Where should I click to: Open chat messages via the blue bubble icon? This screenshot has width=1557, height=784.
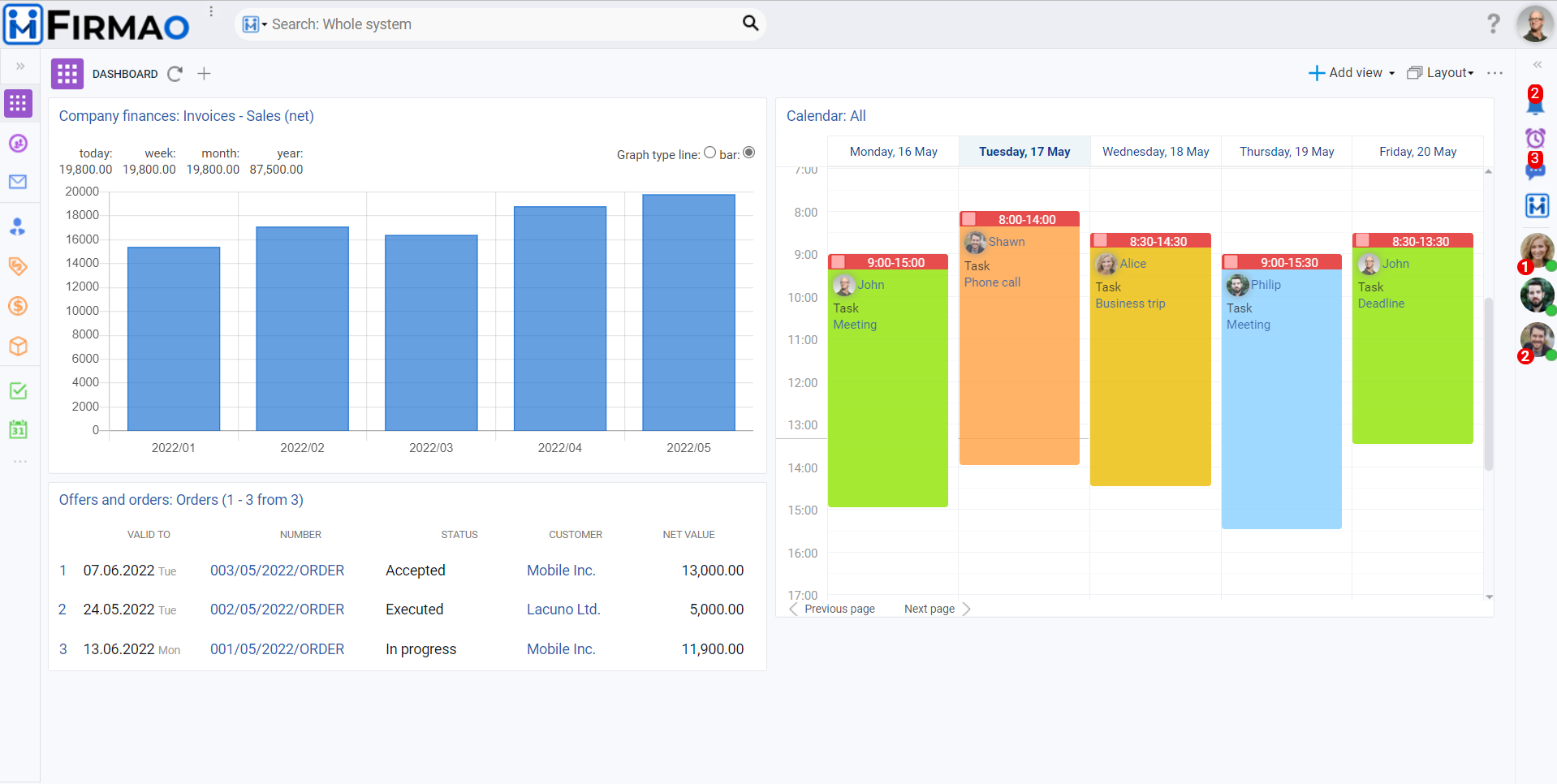[1535, 168]
